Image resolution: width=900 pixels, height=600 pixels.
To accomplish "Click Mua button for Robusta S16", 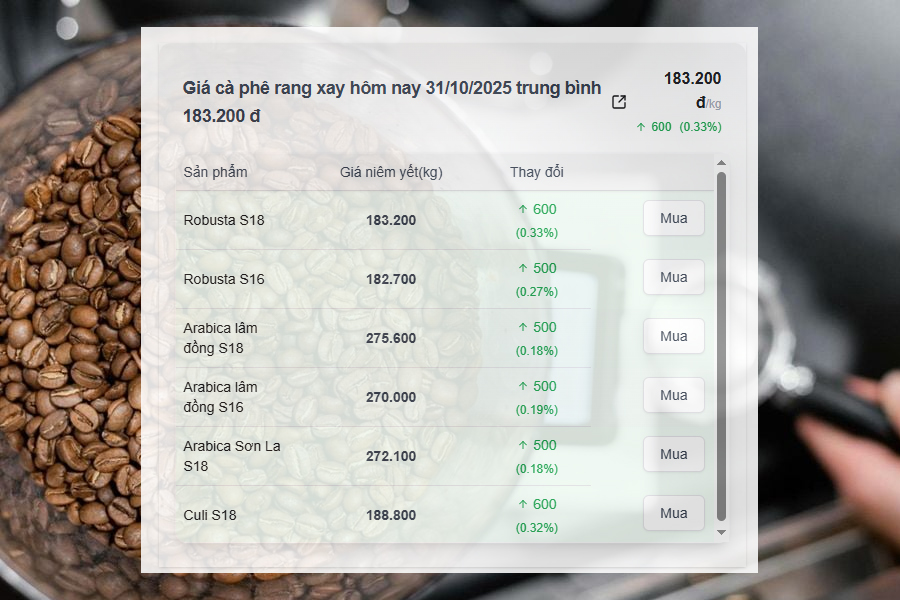I will pos(673,277).
